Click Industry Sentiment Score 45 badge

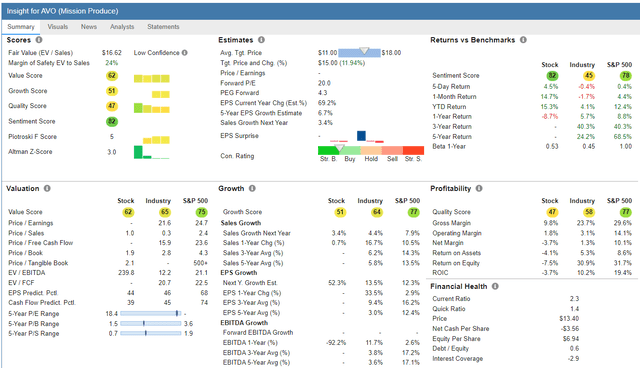(x=589, y=75)
